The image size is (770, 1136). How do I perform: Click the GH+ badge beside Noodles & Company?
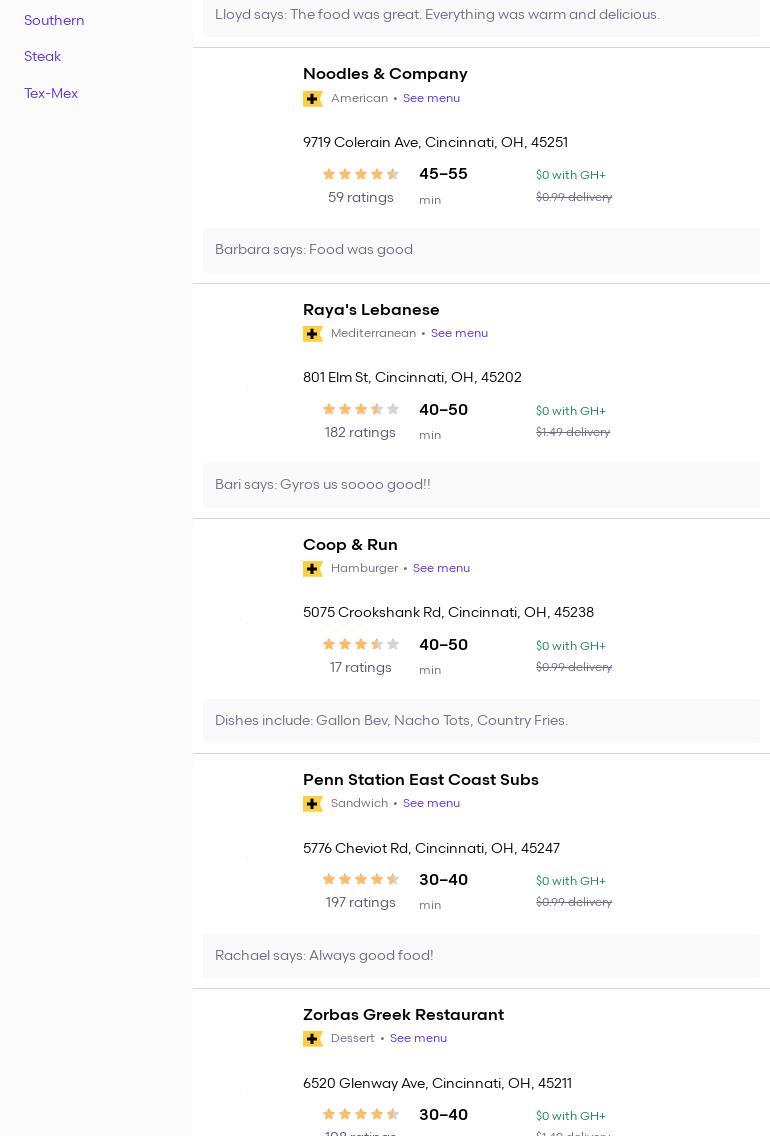[313, 99]
